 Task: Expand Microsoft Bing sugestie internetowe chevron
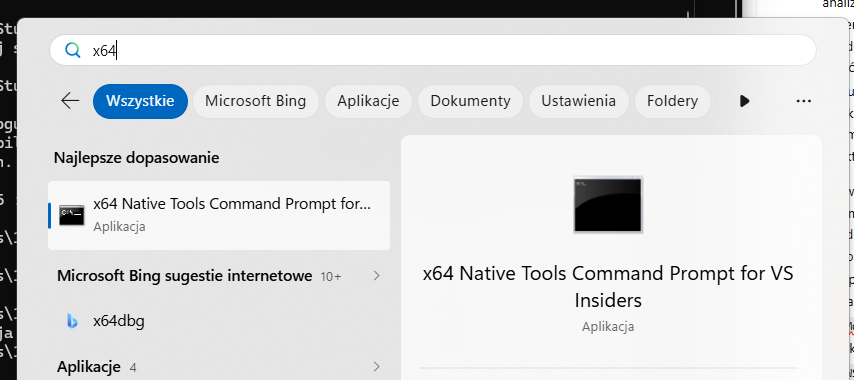(x=376, y=276)
